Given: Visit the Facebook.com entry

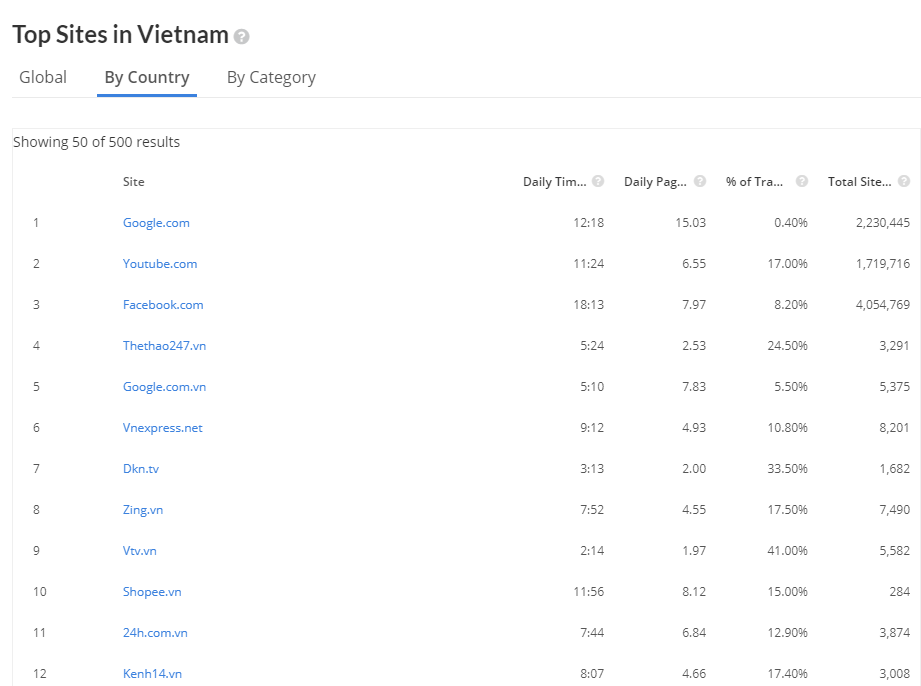Looking at the screenshot, I should click(x=163, y=305).
